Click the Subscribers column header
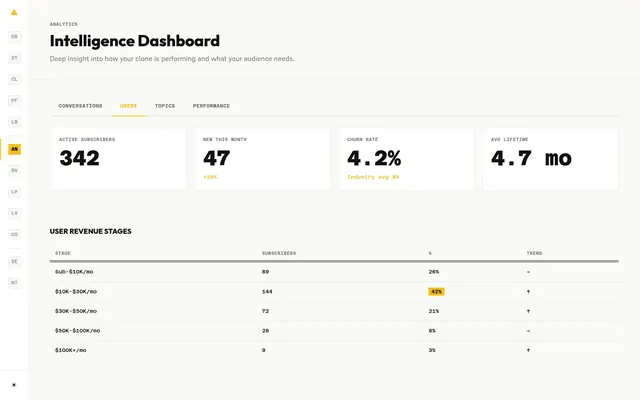The height and width of the screenshot is (400, 640). 279,253
